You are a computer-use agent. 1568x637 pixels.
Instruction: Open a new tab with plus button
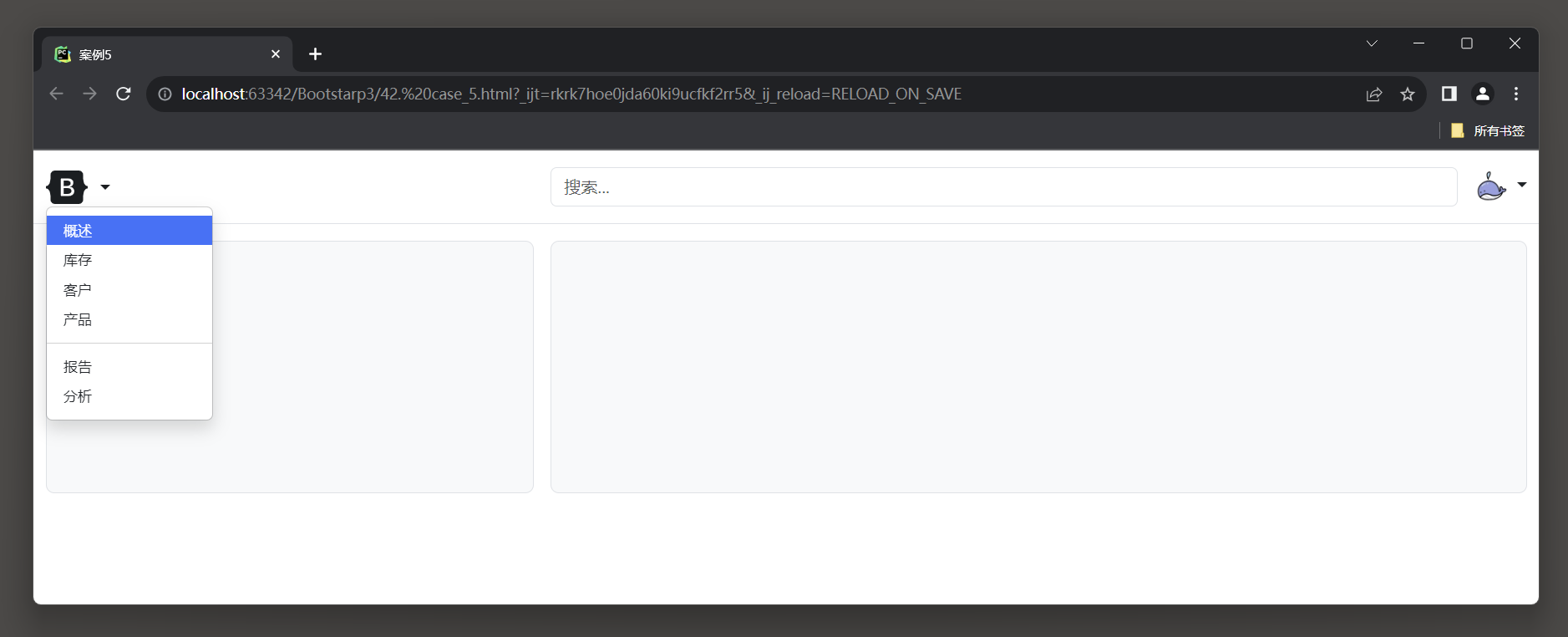pyautogui.click(x=315, y=54)
